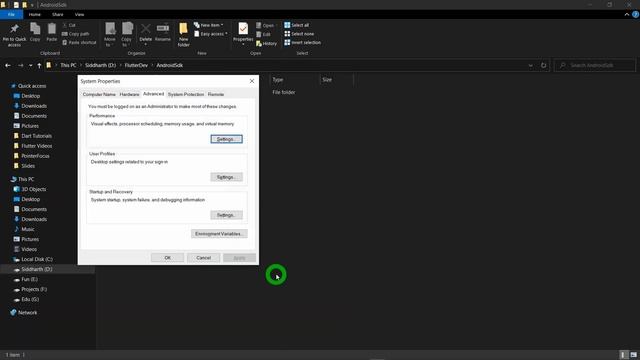Refresh the current folder
Image resolution: width=640 pixels, height=360 pixels.
[x=543, y=65]
